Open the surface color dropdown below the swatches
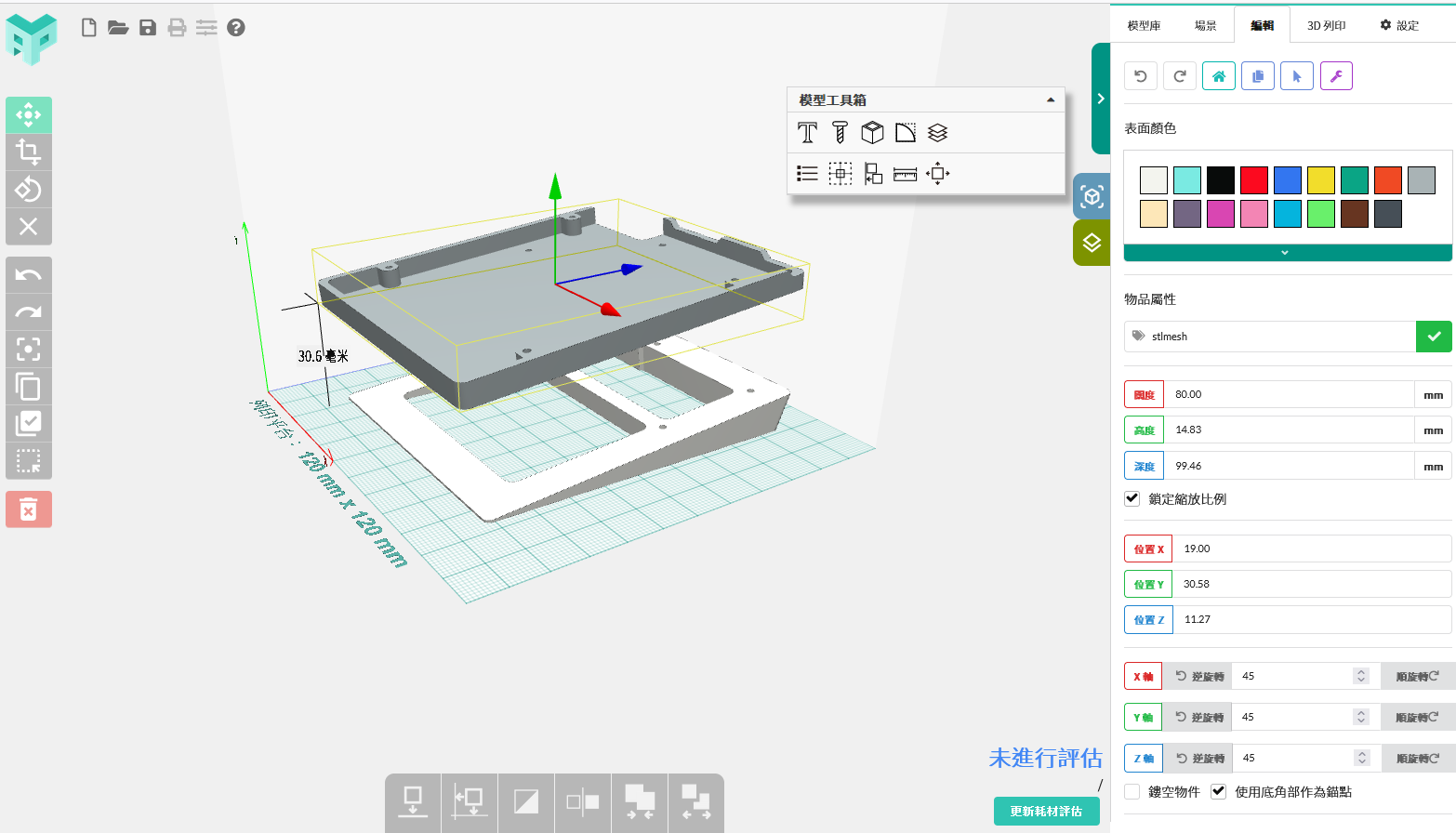Viewport: 1456px width, 833px height. [1286, 252]
